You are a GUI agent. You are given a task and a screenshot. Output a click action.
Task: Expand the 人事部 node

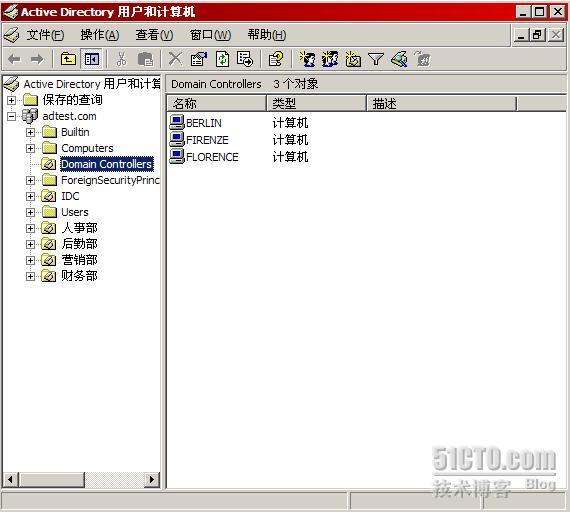31,228
